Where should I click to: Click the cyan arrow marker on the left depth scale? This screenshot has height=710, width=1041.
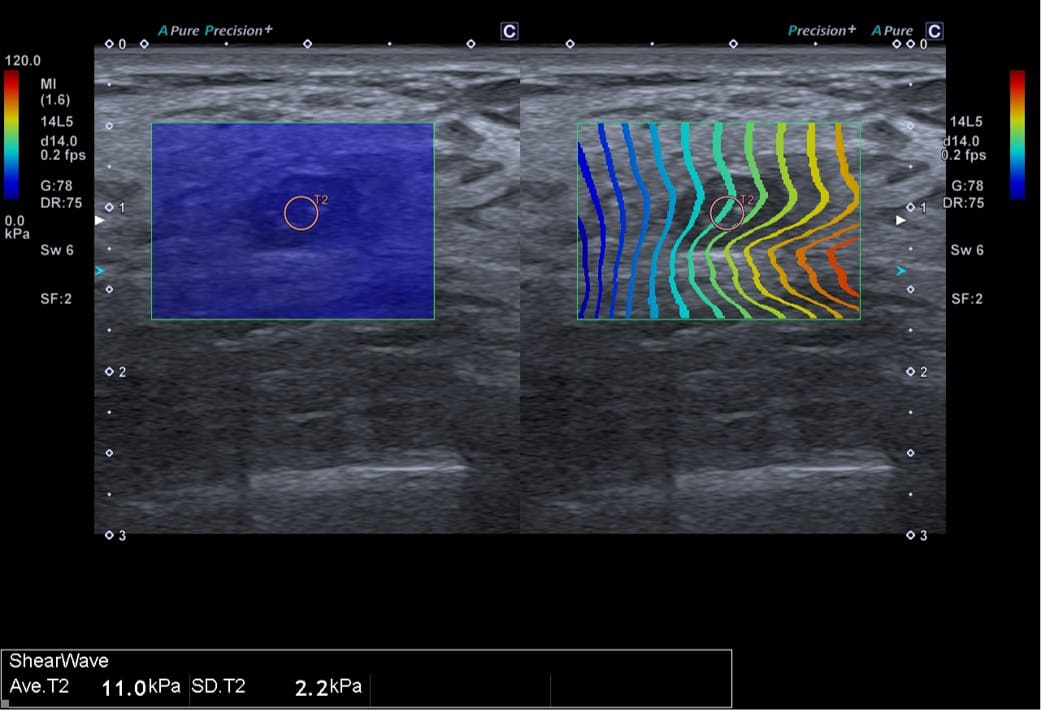click(100, 271)
